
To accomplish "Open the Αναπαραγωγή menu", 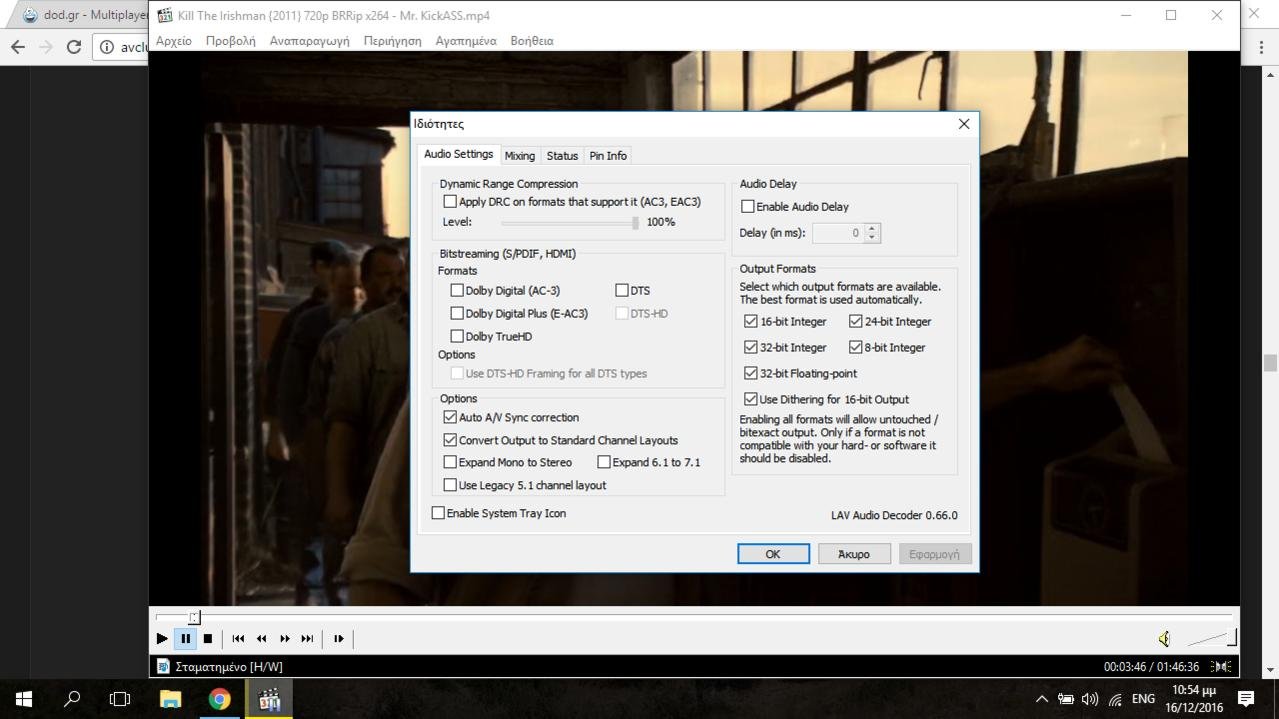I will 309,41.
